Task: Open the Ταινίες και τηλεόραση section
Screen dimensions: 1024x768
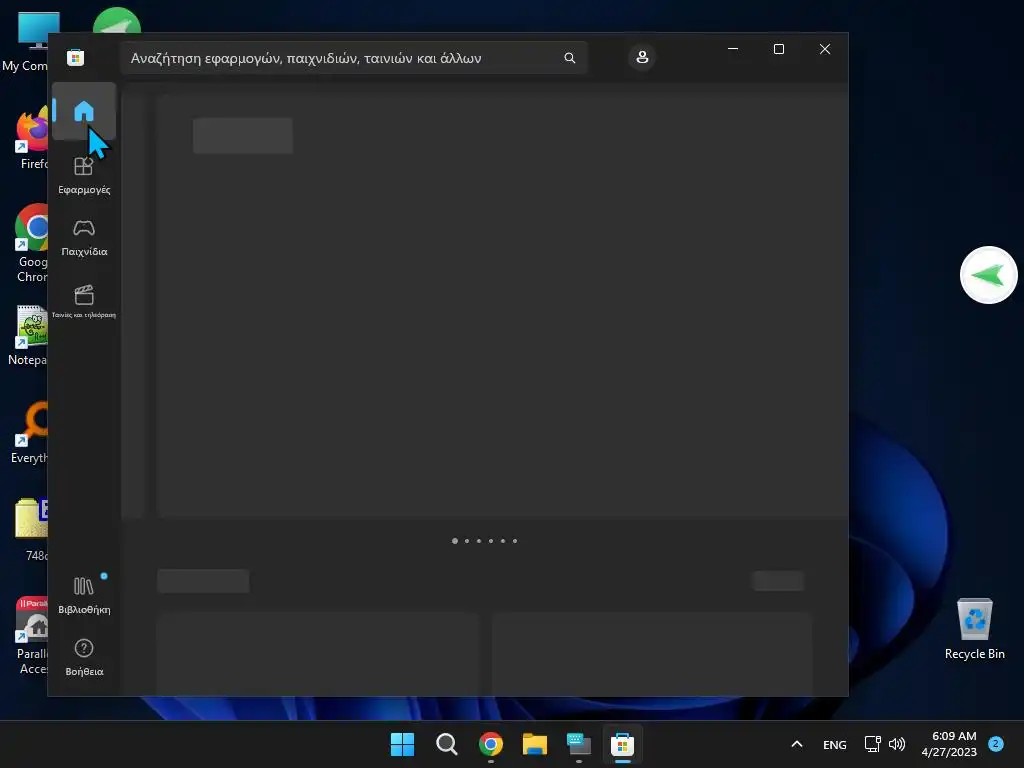Action: pos(84,300)
